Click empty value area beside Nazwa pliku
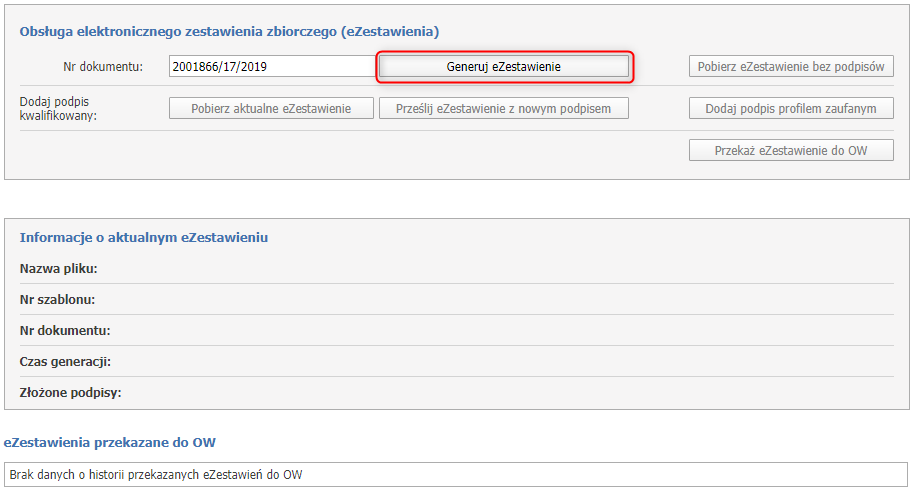The width and height of the screenshot is (914, 492). 500,269
